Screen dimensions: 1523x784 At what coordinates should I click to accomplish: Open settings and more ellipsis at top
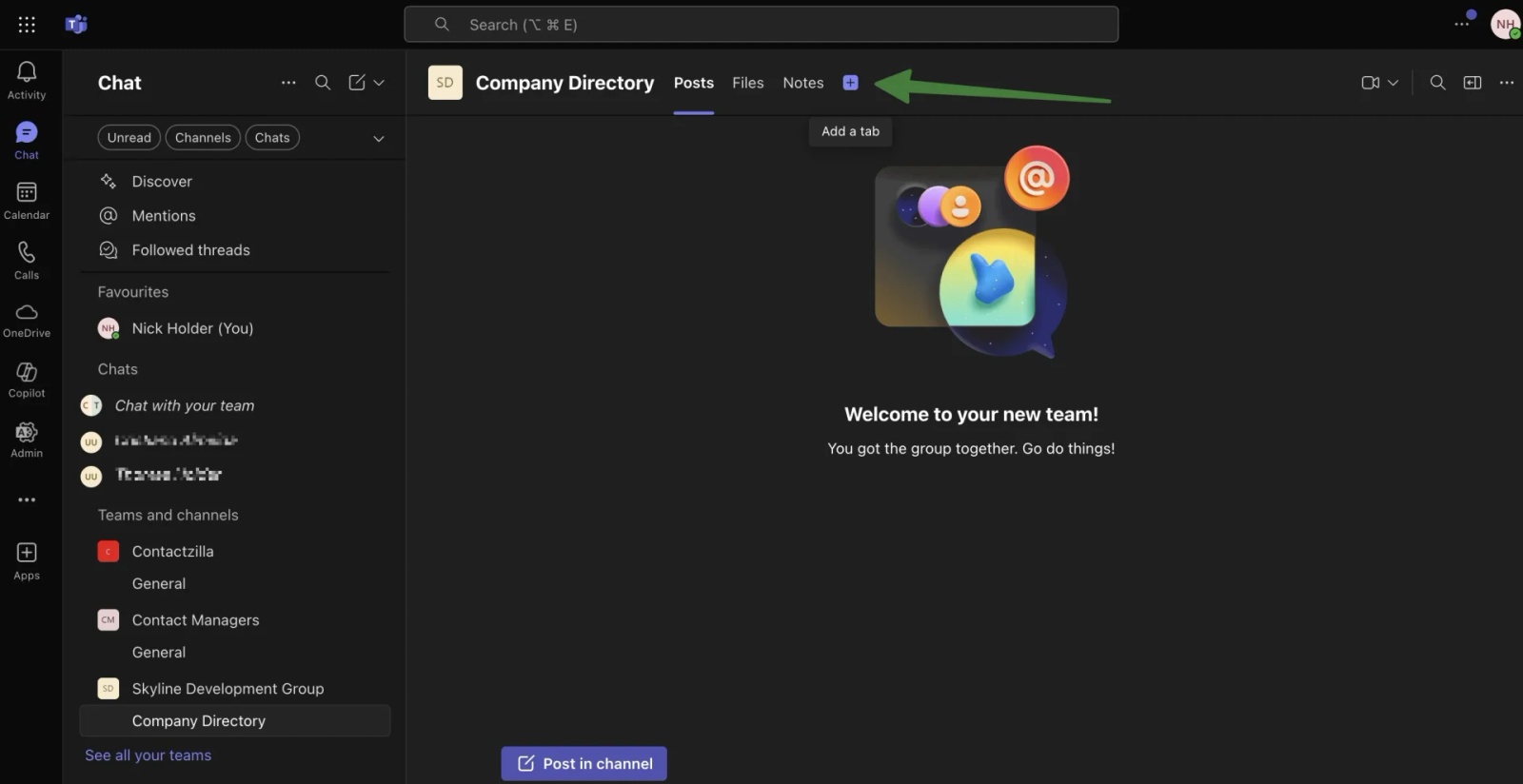pos(1462,24)
